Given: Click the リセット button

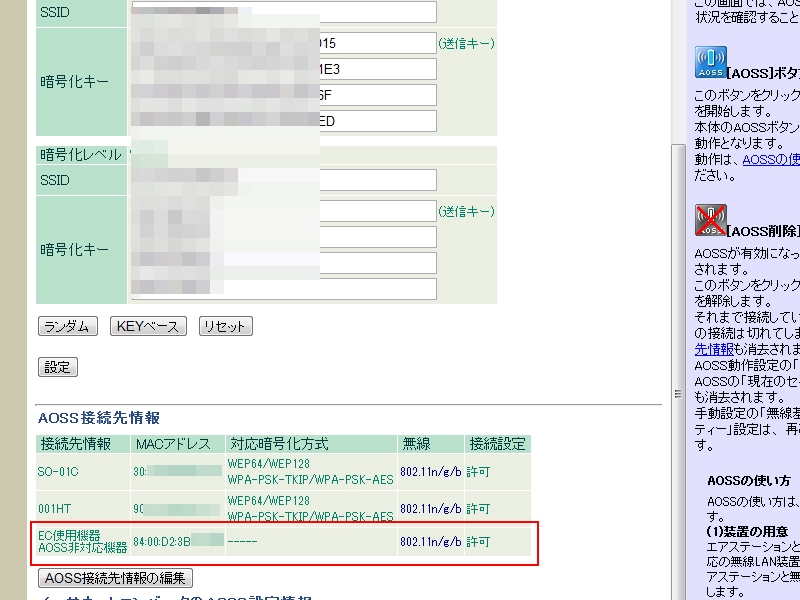Looking at the screenshot, I should coord(225,326).
